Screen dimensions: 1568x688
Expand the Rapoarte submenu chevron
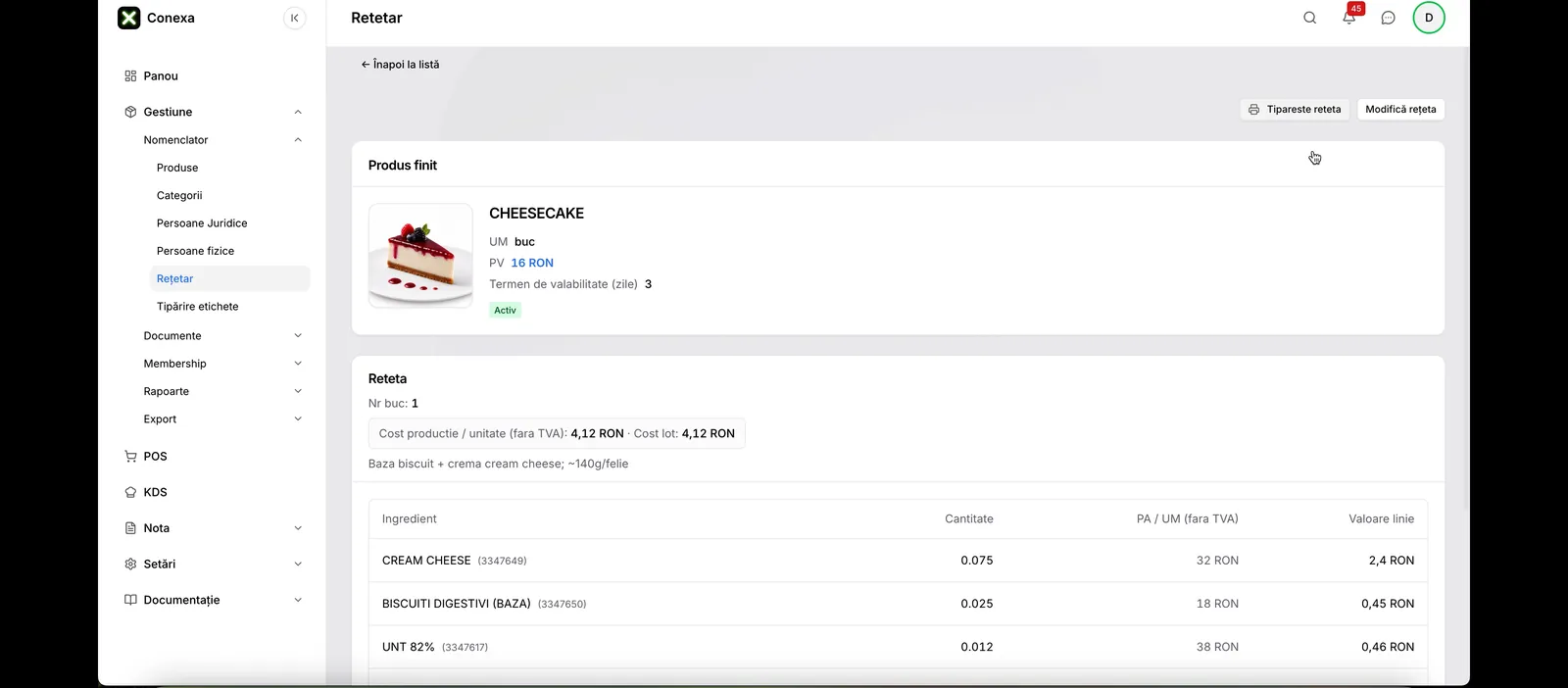click(x=298, y=391)
